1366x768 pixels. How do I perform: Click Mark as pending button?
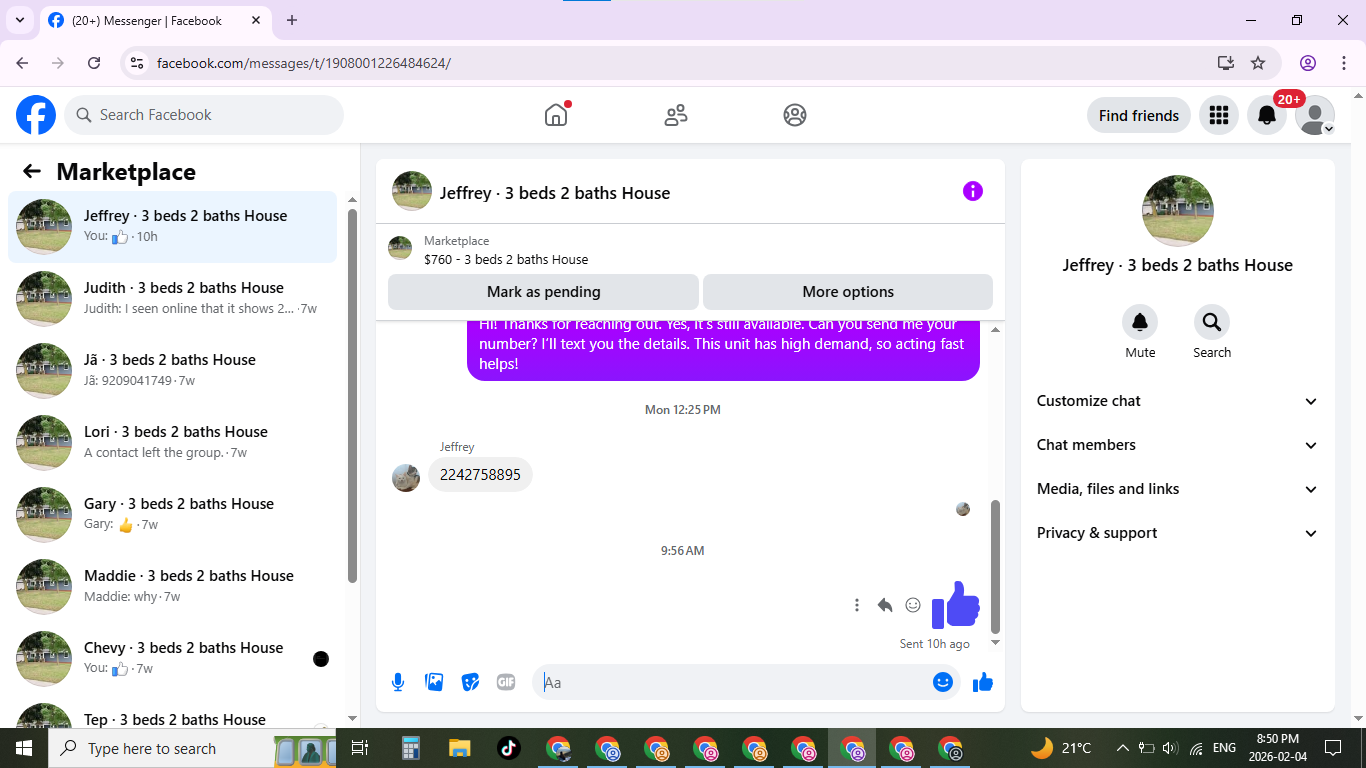click(x=543, y=292)
